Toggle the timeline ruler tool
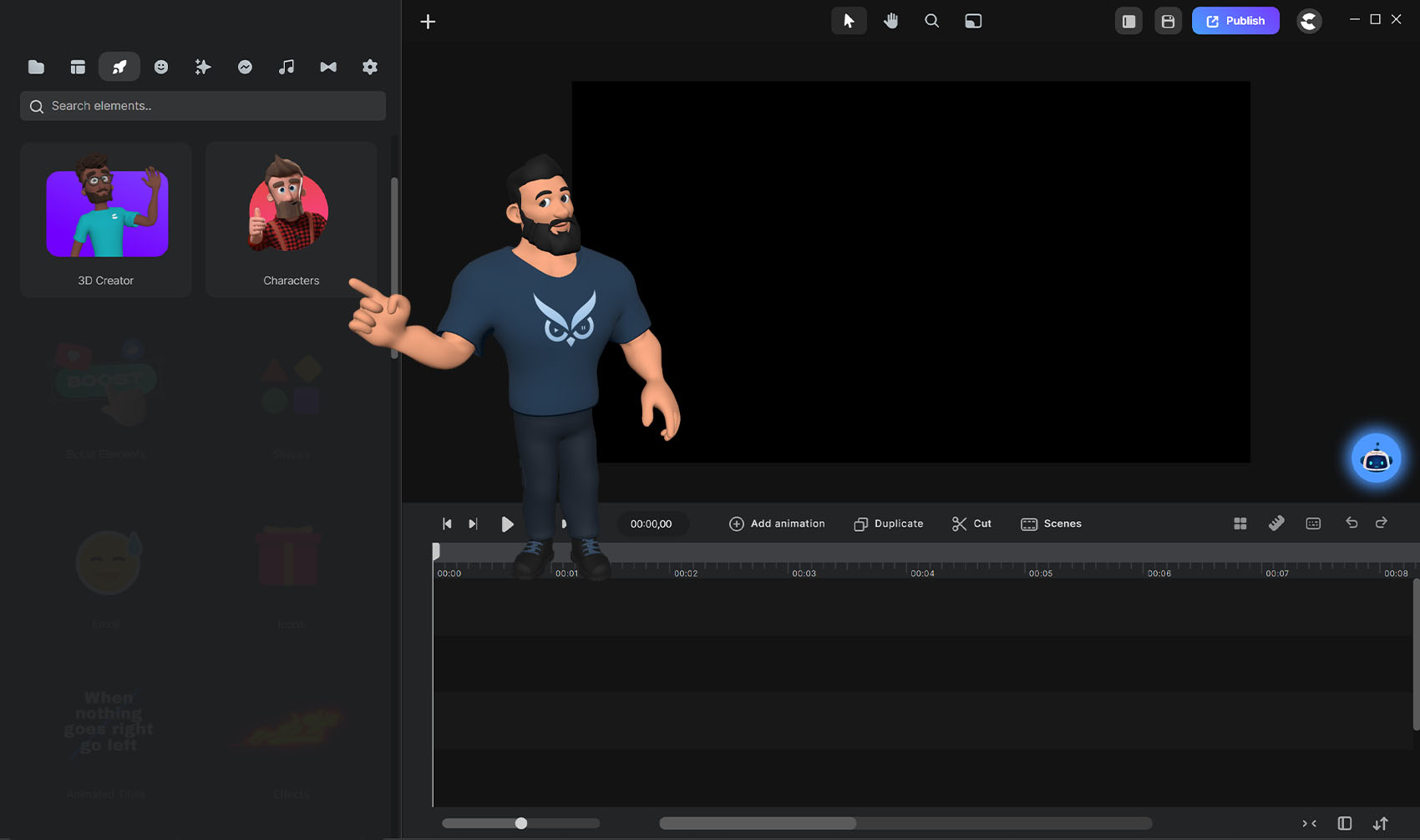 (x=1276, y=524)
